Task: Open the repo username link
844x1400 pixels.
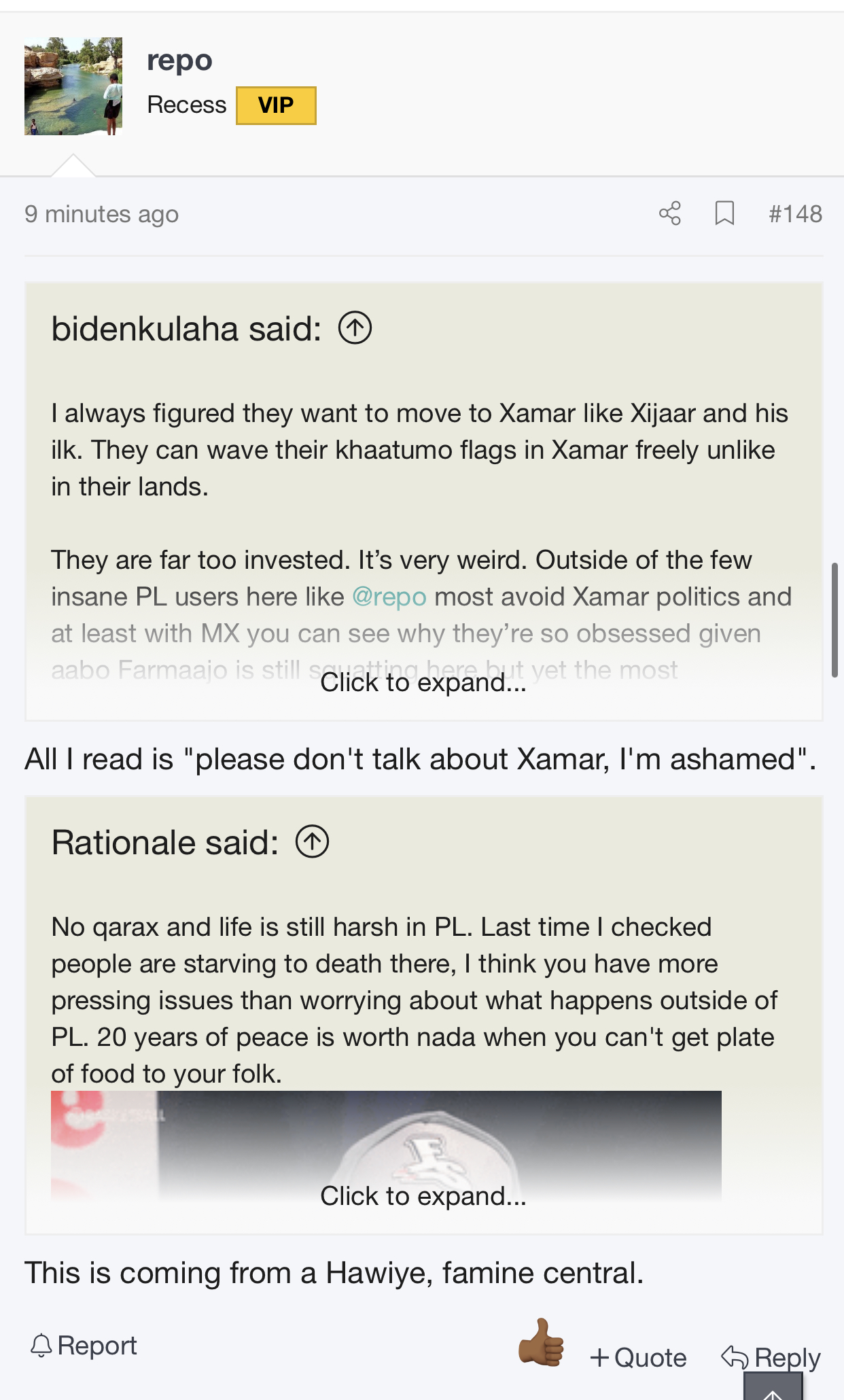Action: pos(179,60)
